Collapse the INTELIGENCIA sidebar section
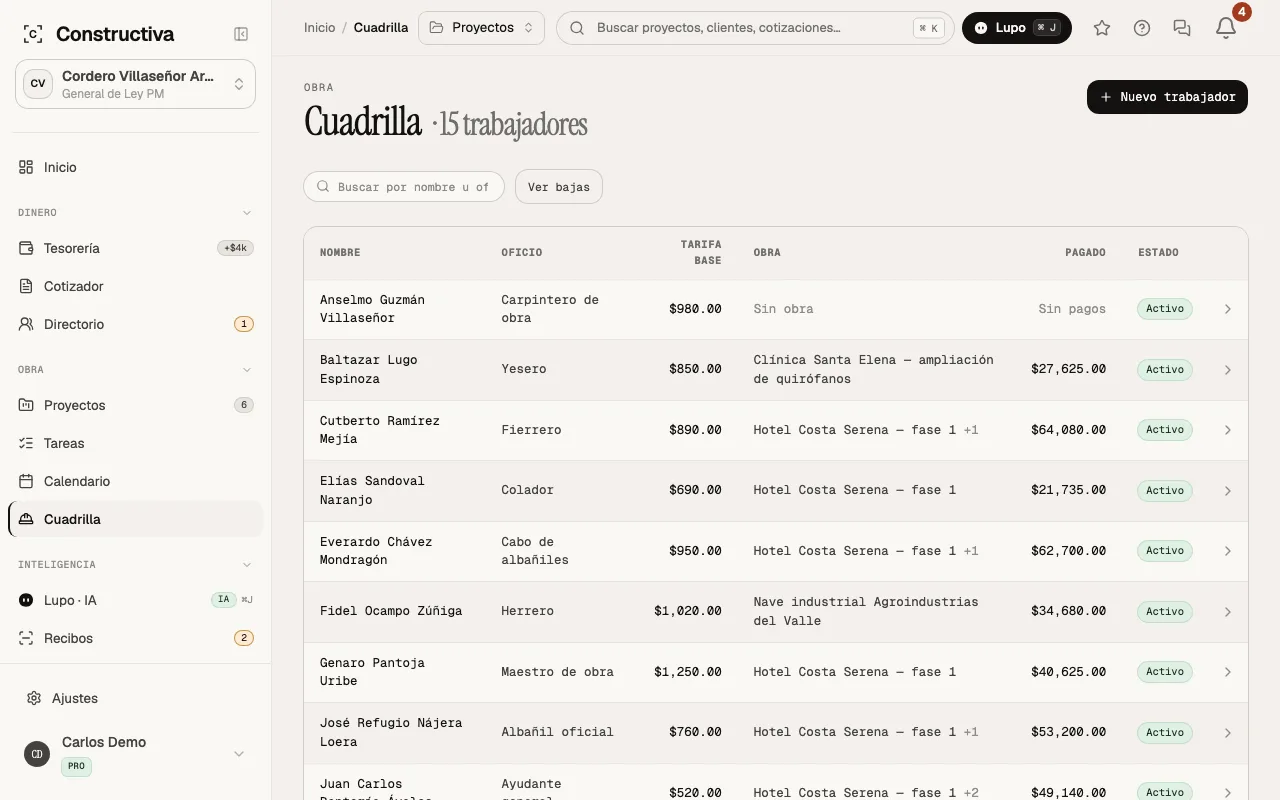This screenshot has width=1280, height=800. coord(247,565)
